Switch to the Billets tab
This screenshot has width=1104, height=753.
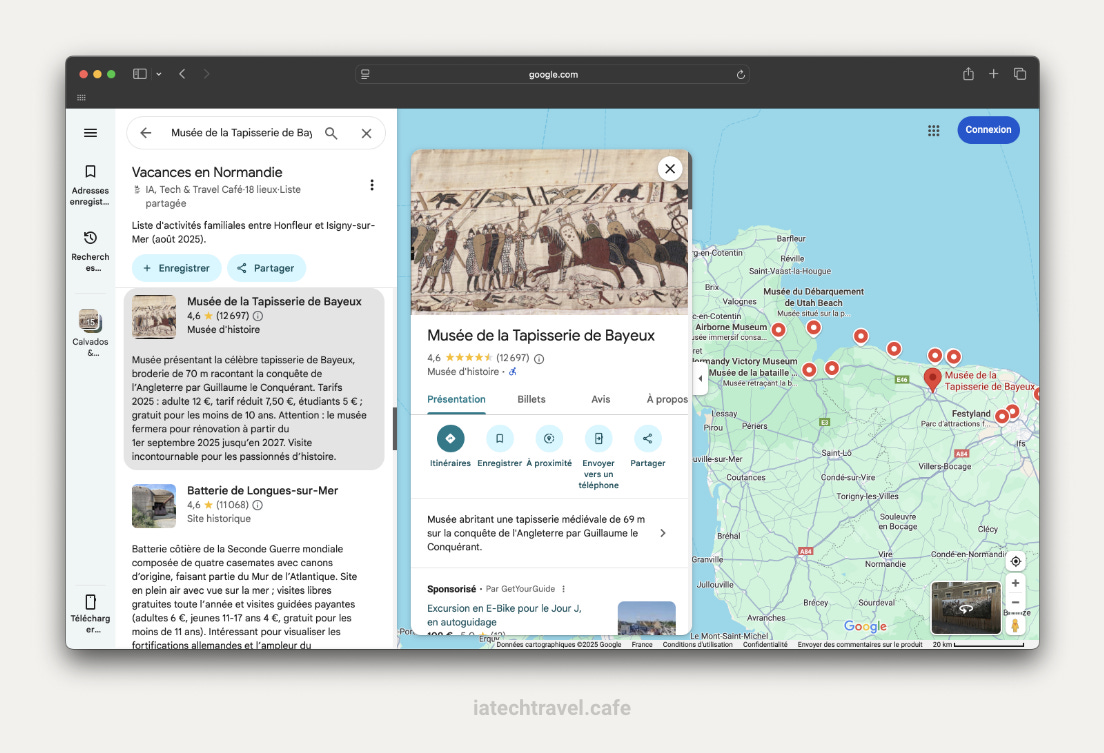[531, 399]
